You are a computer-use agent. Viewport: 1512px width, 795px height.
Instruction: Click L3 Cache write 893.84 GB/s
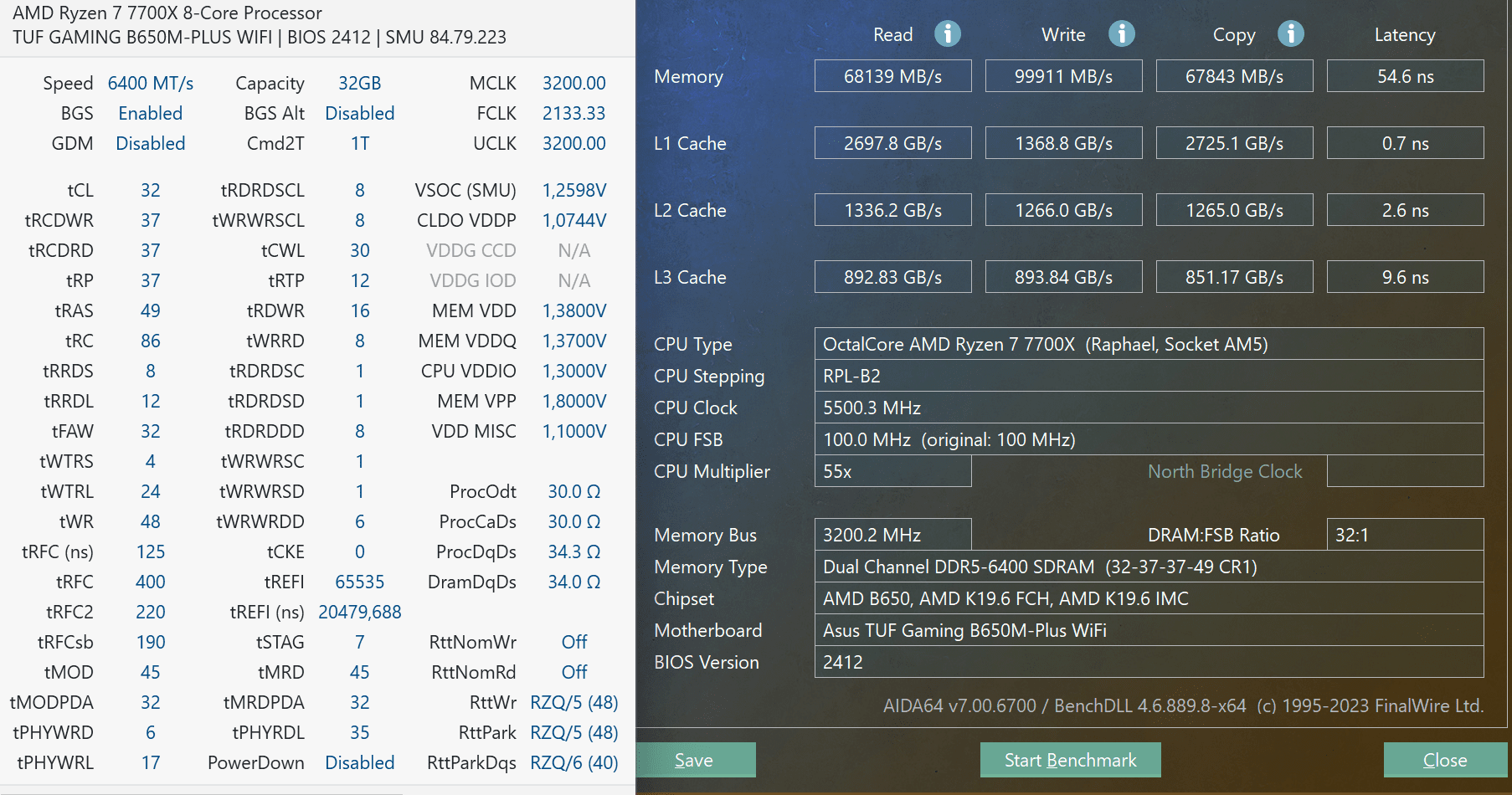coord(1063,277)
